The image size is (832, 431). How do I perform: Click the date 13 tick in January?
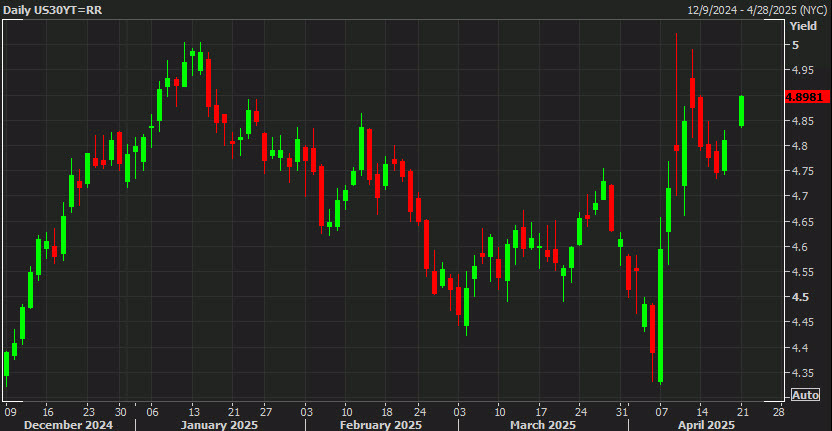pos(192,411)
